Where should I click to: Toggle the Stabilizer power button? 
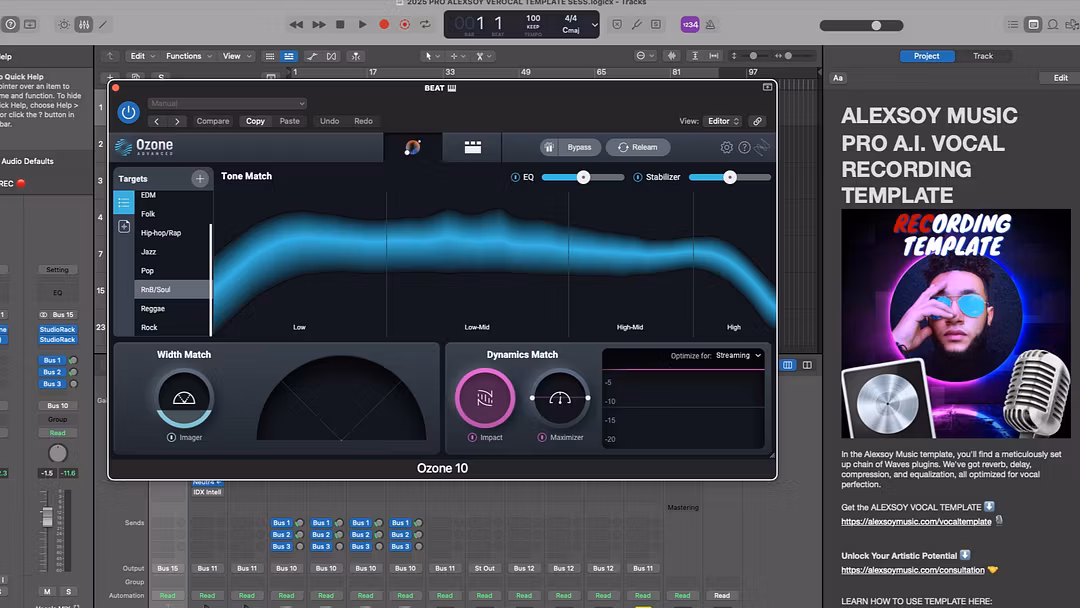[x=638, y=178]
